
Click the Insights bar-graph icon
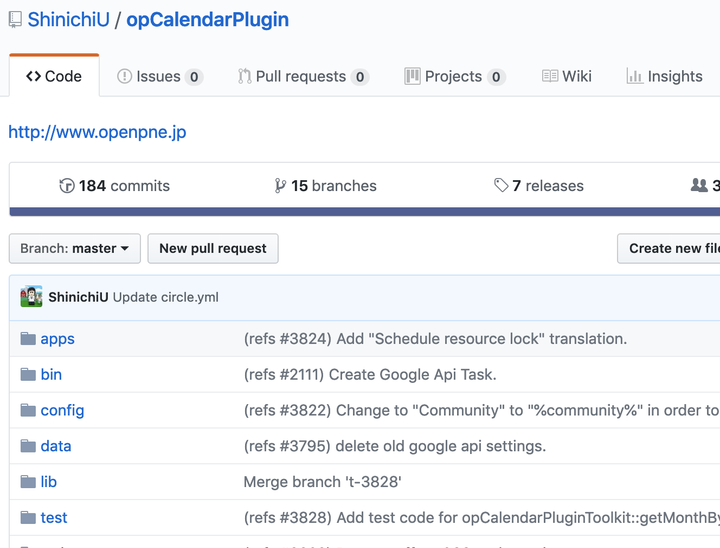click(x=634, y=76)
